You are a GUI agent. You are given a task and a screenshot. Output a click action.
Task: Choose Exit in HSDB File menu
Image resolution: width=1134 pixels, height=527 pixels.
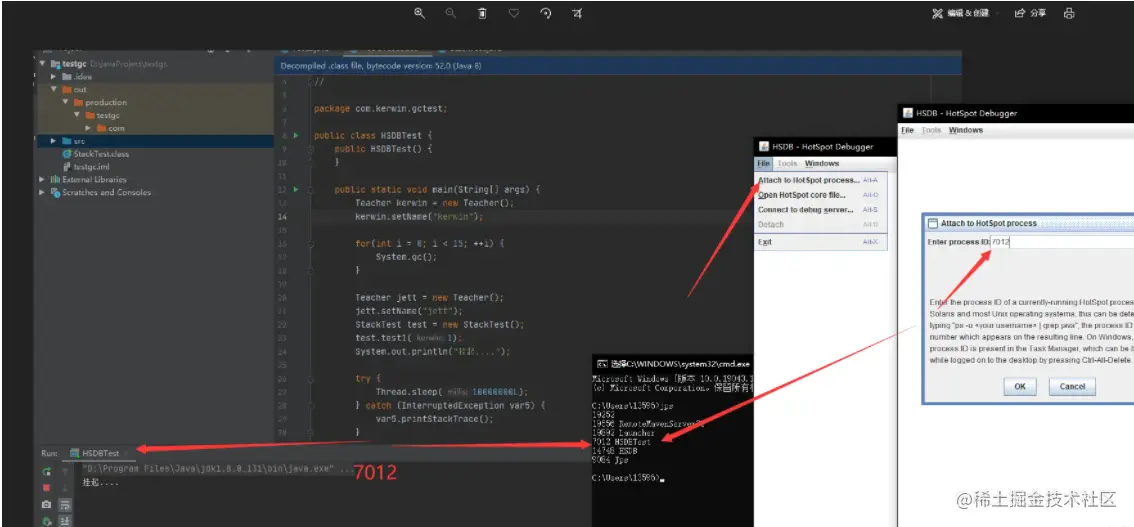tap(818, 242)
